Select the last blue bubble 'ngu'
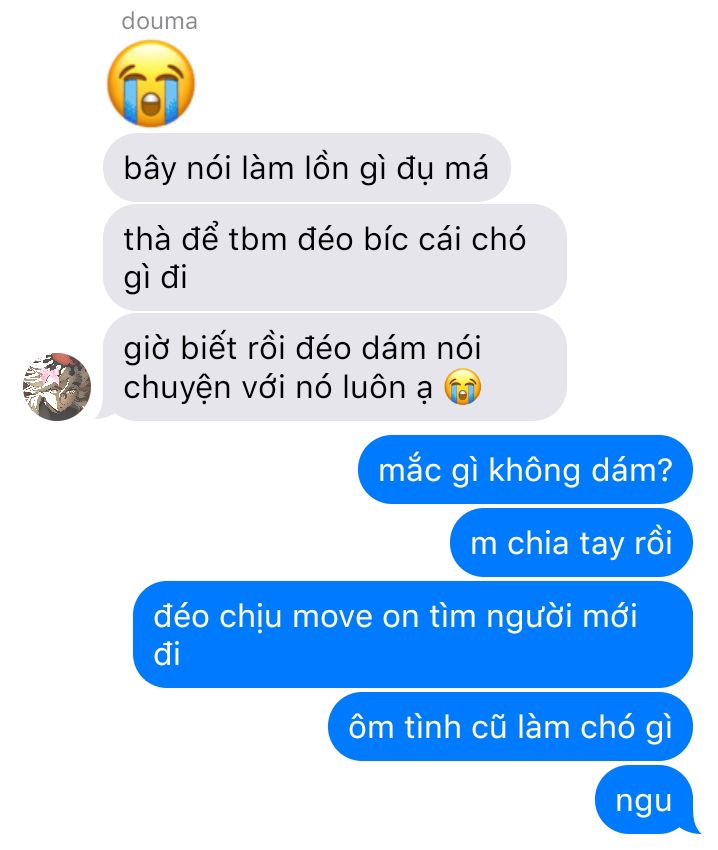The width and height of the screenshot is (718, 850). coord(644,800)
